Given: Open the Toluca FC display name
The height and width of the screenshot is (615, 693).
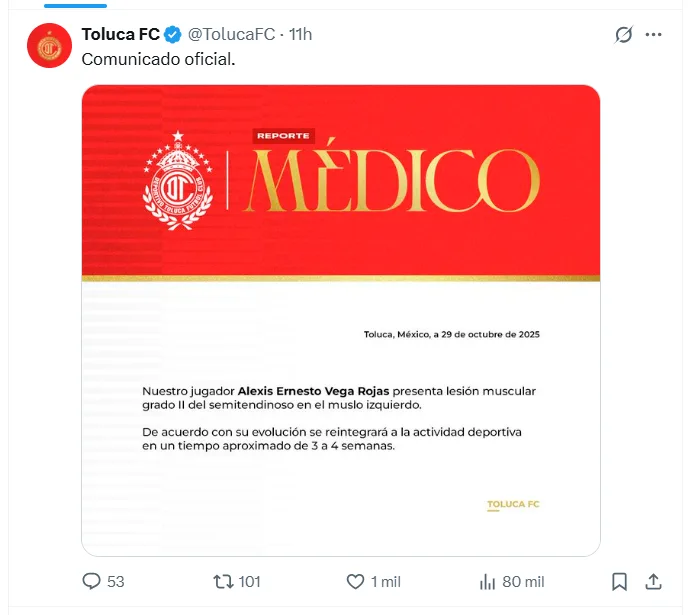Looking at the screenshot, I should 121,34.
